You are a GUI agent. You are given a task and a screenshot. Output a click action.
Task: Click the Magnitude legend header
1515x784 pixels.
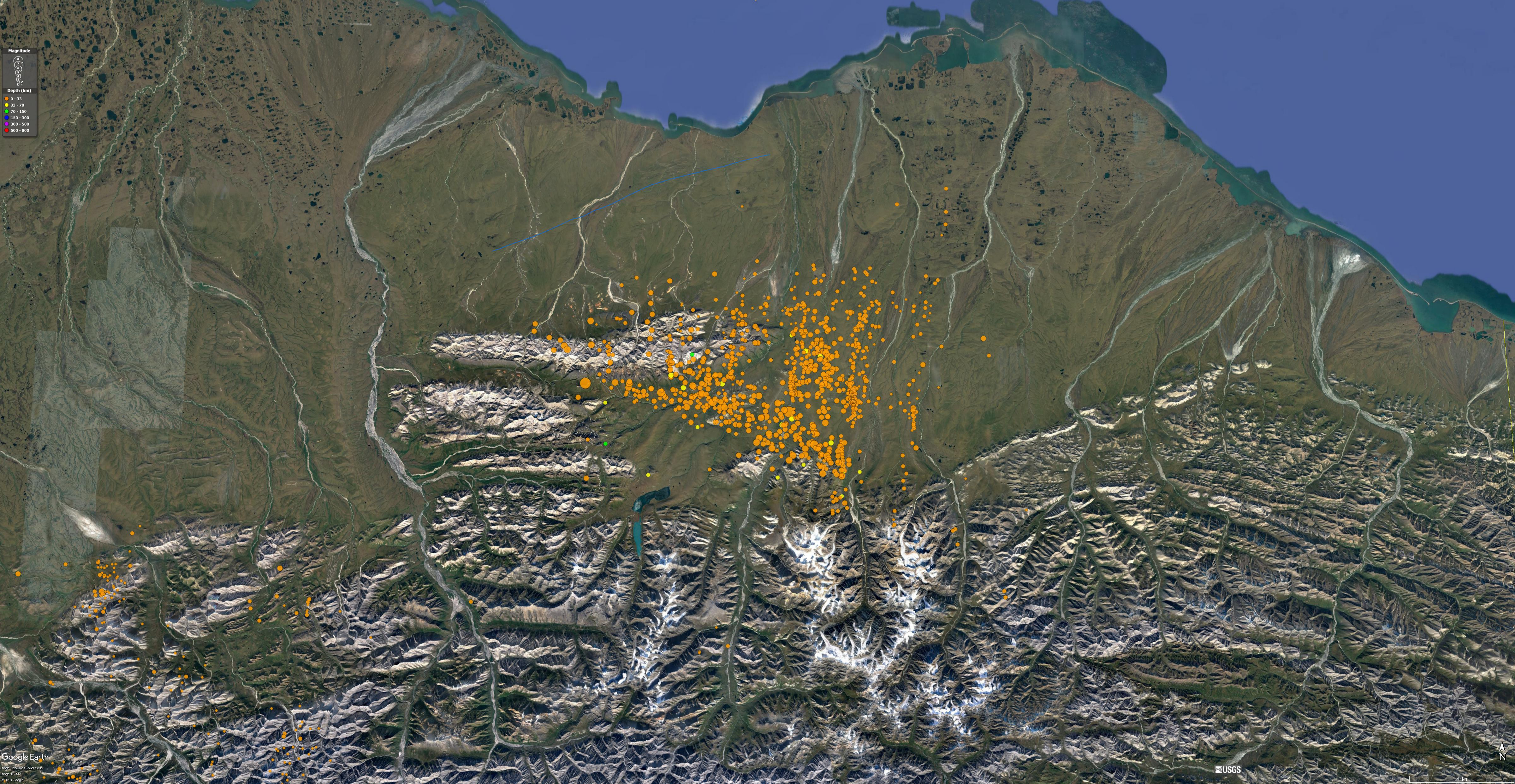click(x=19, y=51)
